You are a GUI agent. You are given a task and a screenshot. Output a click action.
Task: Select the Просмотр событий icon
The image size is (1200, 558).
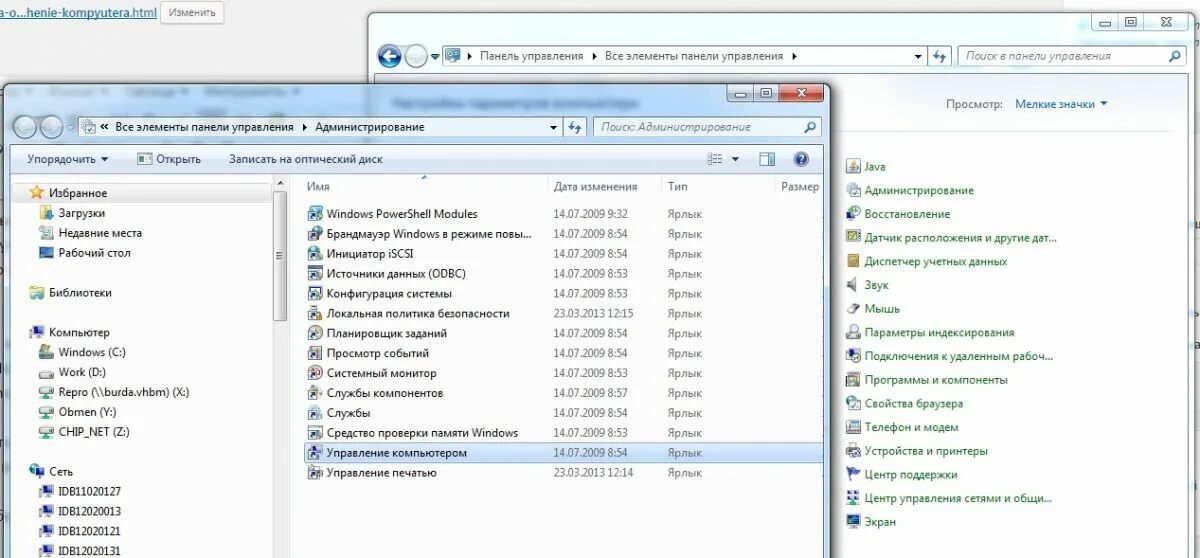pos(315,353)
